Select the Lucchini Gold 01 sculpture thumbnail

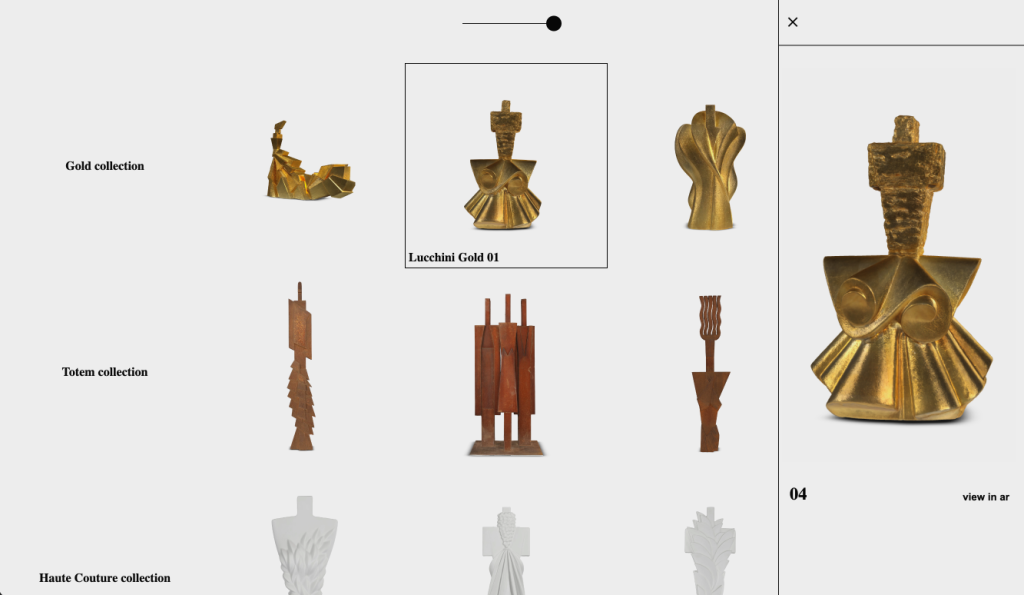pos(504,165)
